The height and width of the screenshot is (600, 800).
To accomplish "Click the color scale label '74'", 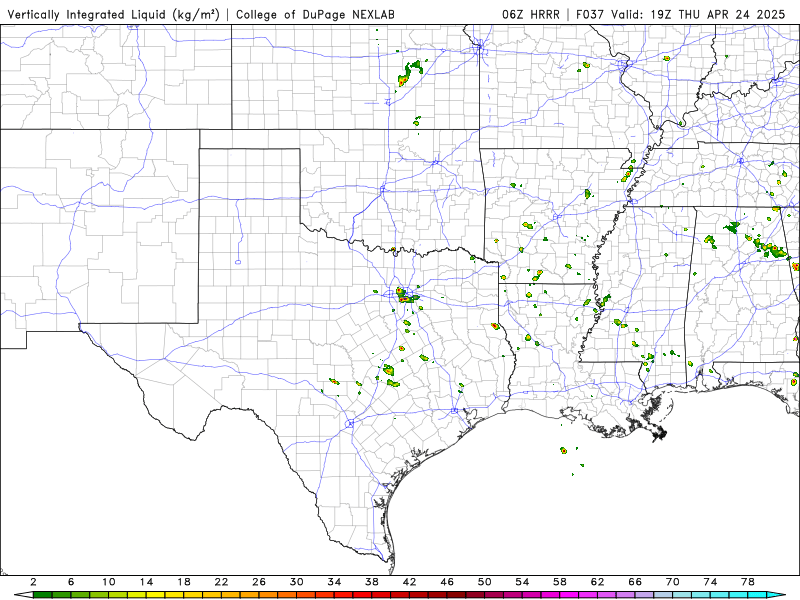I will (711, 582).
